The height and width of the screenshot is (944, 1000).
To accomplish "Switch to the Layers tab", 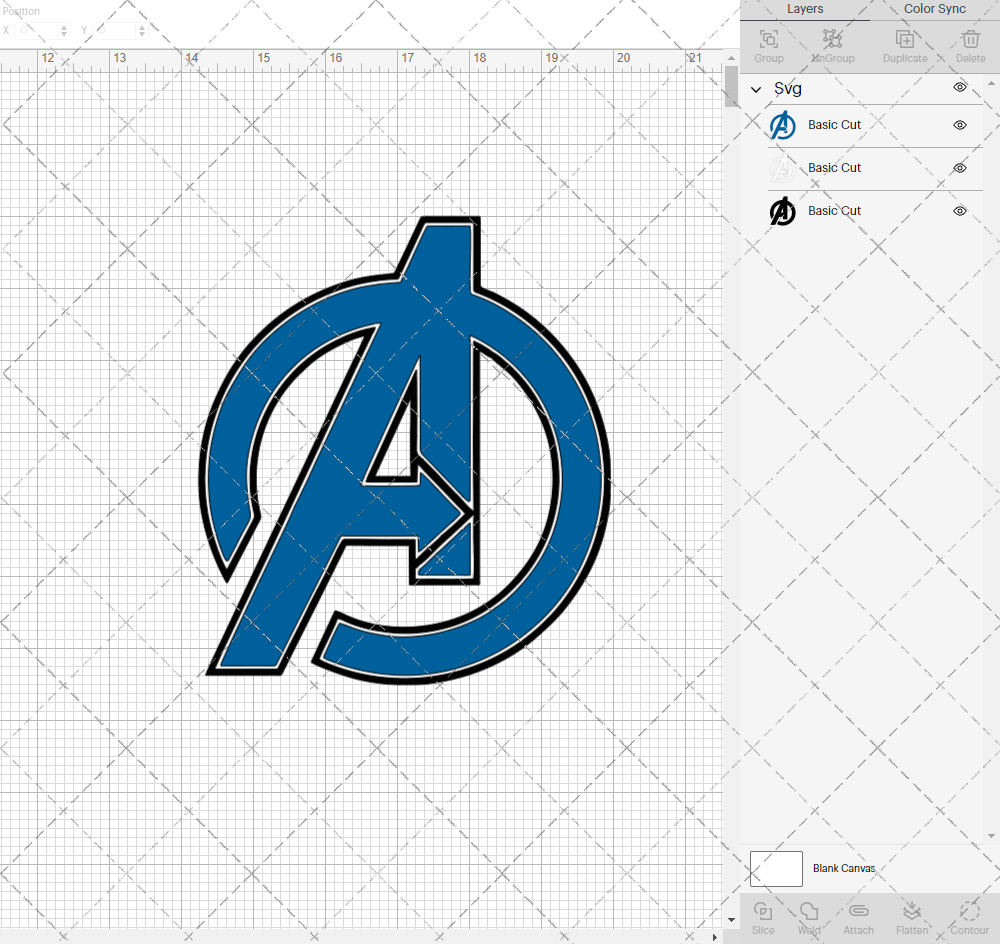I will pyautogui.click(x=804, y=9).
